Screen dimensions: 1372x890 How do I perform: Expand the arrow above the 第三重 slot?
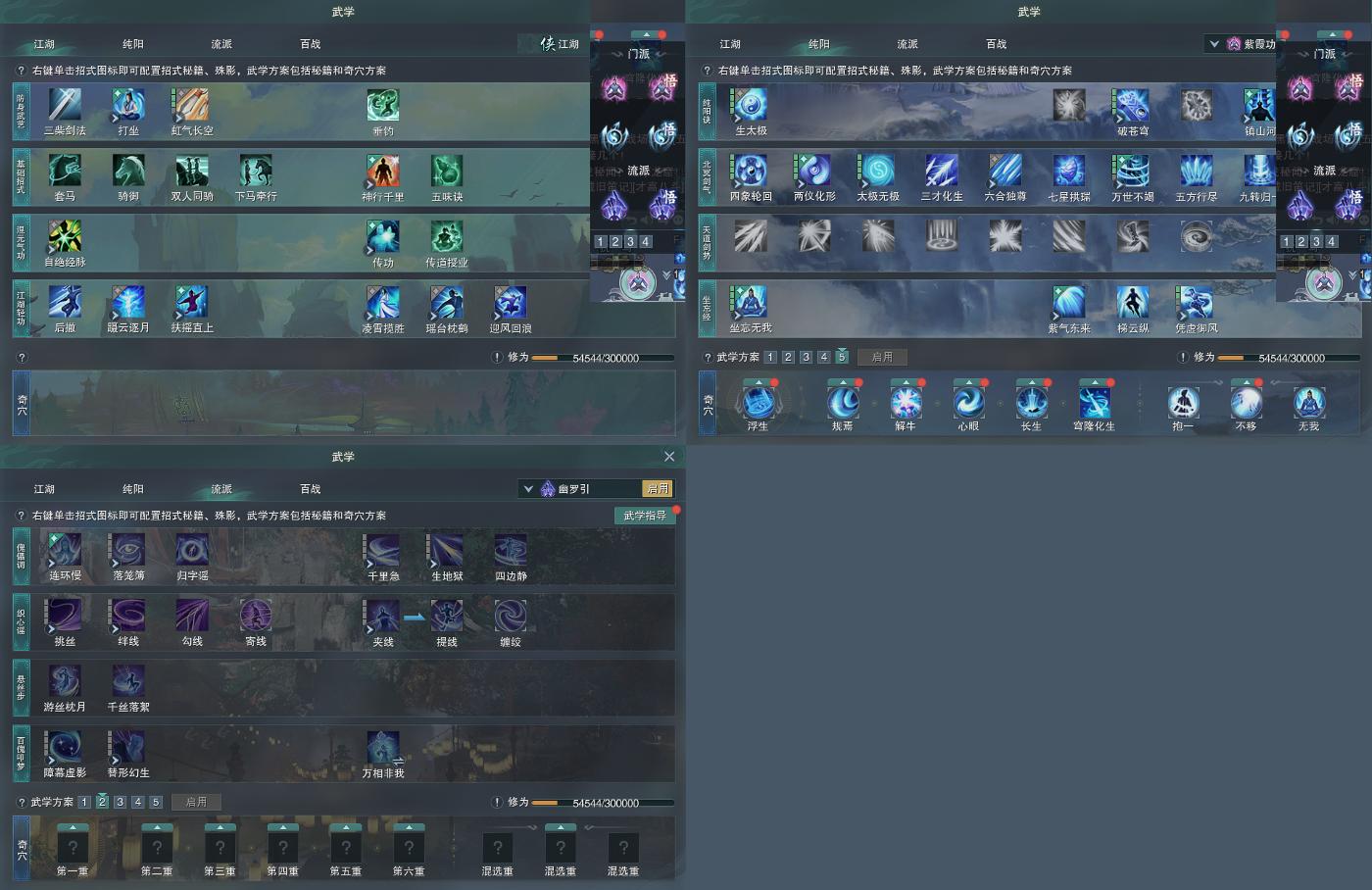[x=220, y=827]
